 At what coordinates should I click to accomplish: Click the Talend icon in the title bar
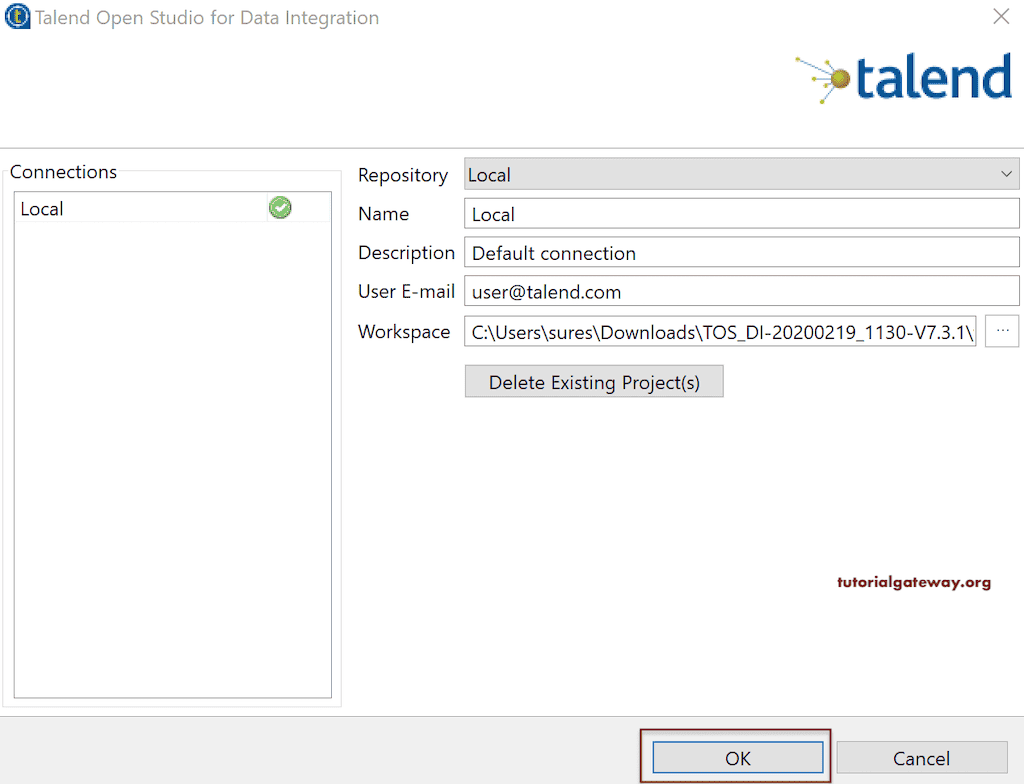tap(16, 17)
